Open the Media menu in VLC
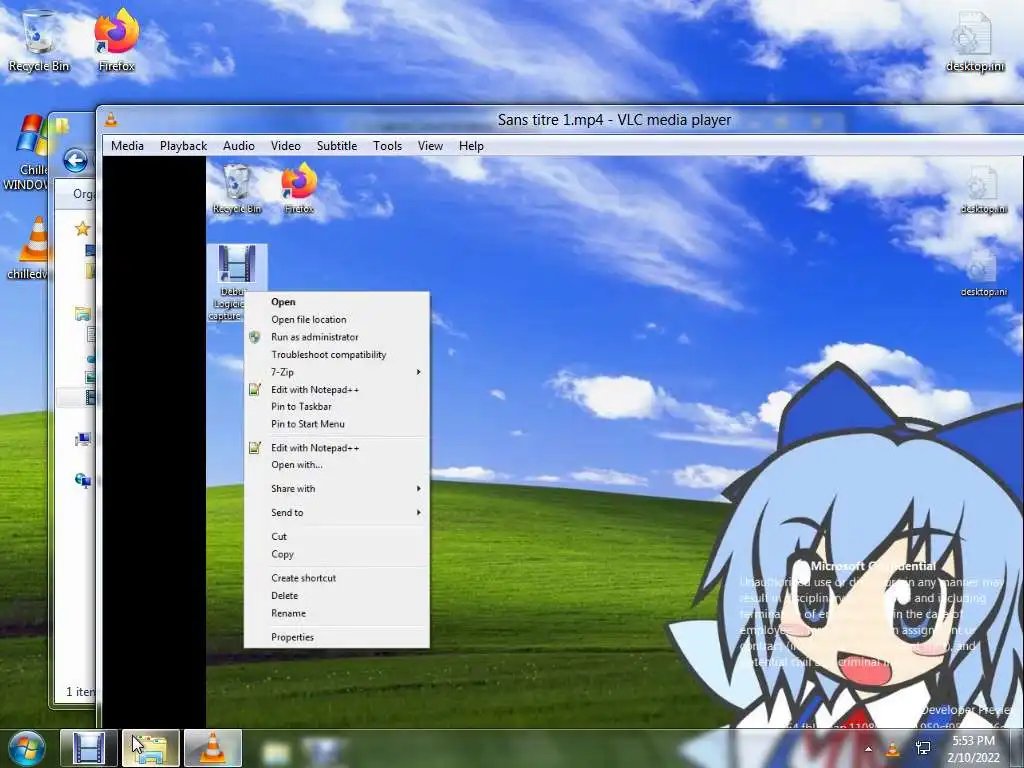1024x768 pixels. pos(127,146)
